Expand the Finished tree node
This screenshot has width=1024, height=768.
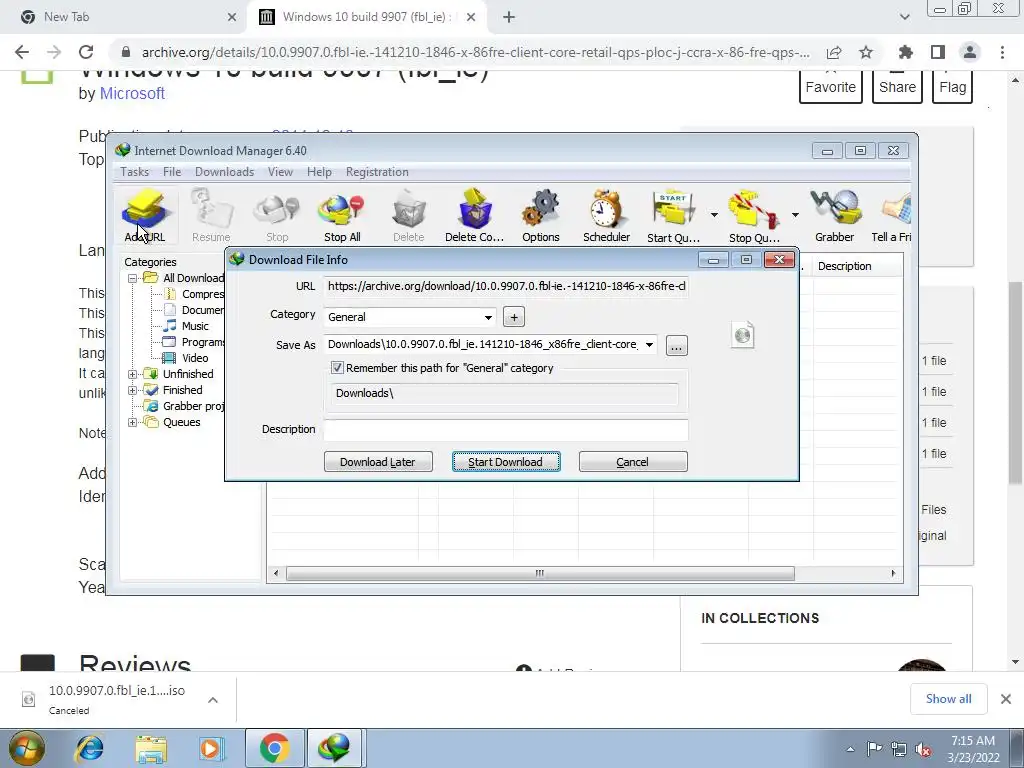click(x=133, y=391)
